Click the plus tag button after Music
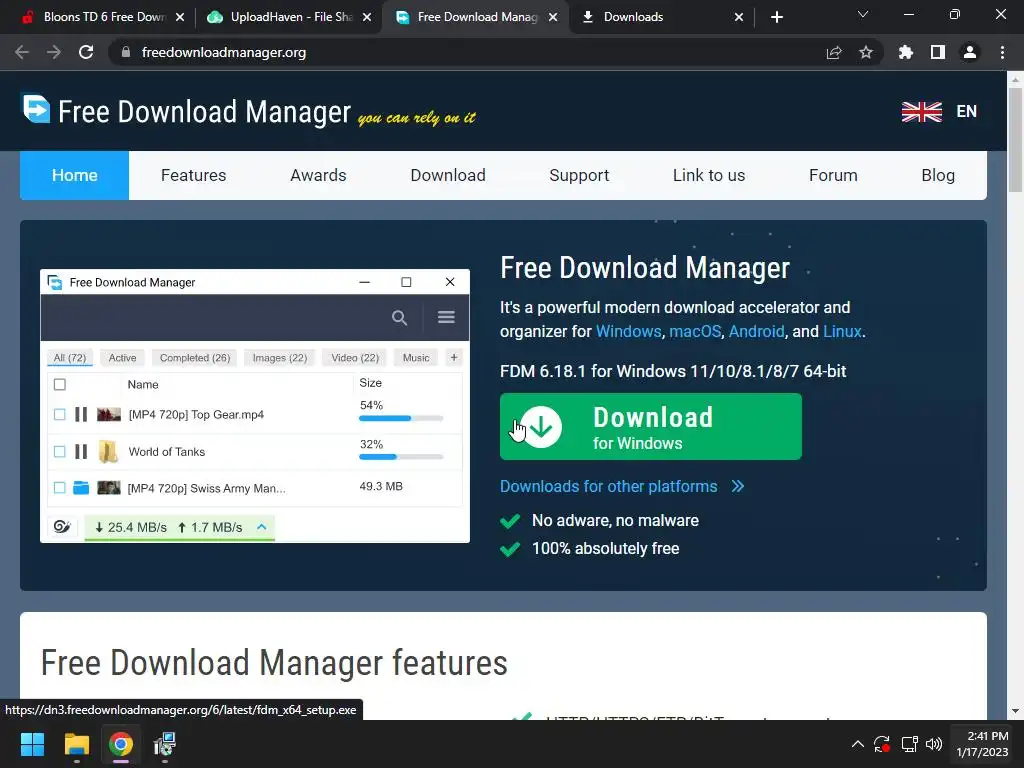 coord(454,357)
